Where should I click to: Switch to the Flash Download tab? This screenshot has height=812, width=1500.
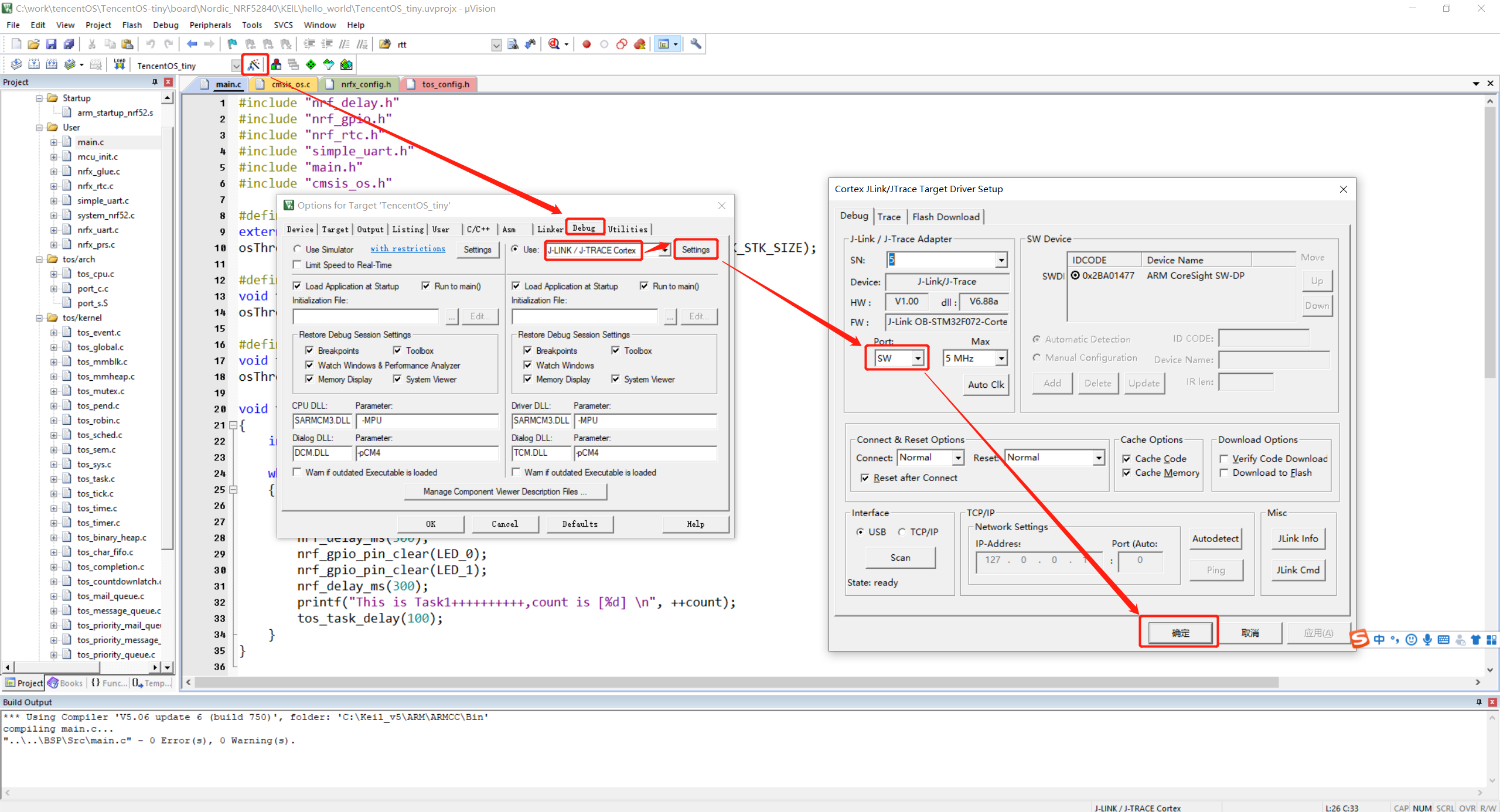pyautogui.click(x=946, y=217)
